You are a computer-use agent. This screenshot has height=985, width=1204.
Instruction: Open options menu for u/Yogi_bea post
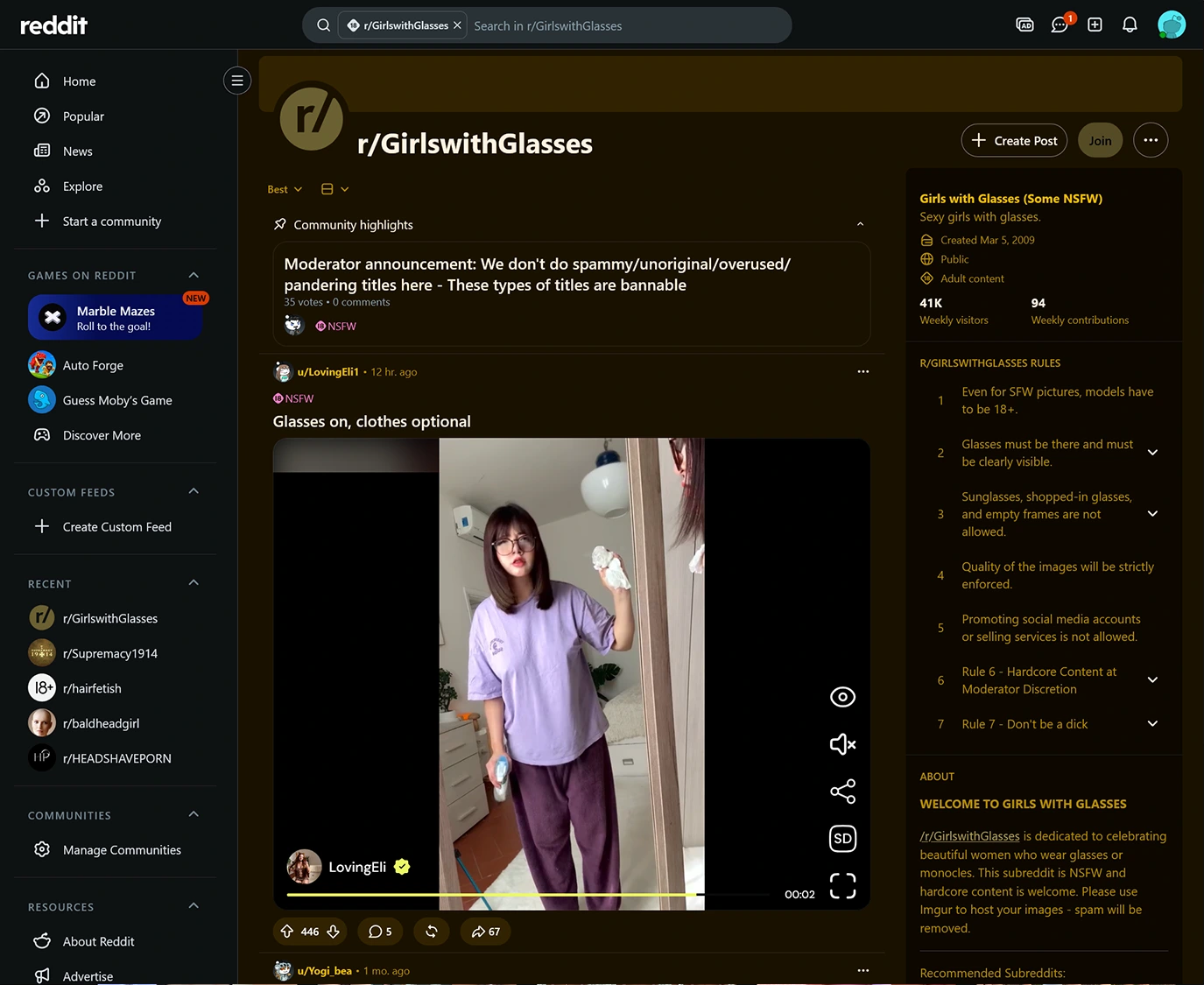(x=863, y=970)
